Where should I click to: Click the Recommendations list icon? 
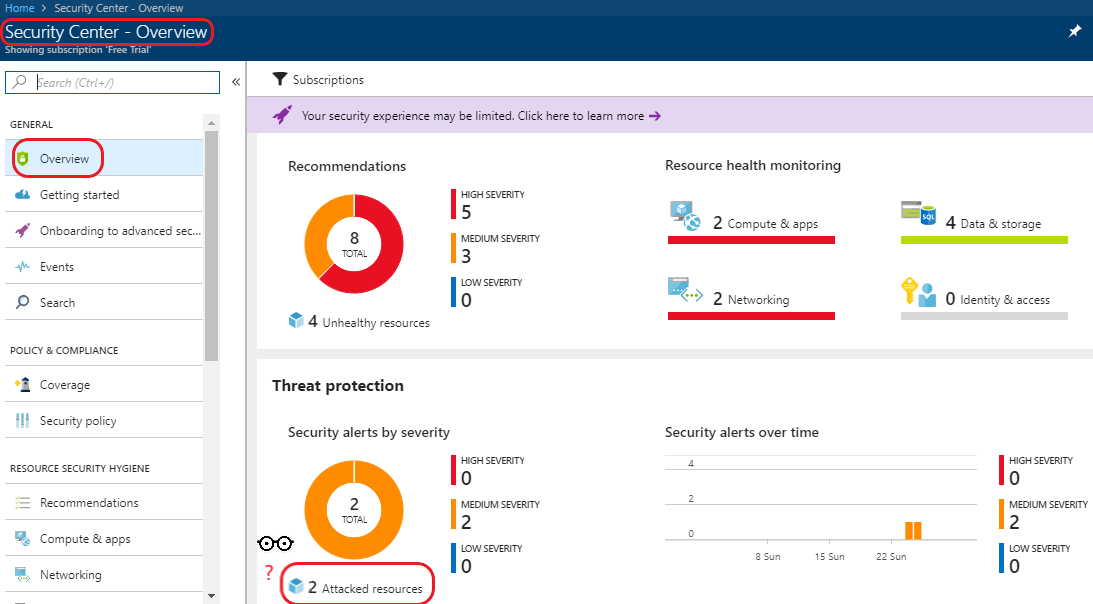(23, 502)
